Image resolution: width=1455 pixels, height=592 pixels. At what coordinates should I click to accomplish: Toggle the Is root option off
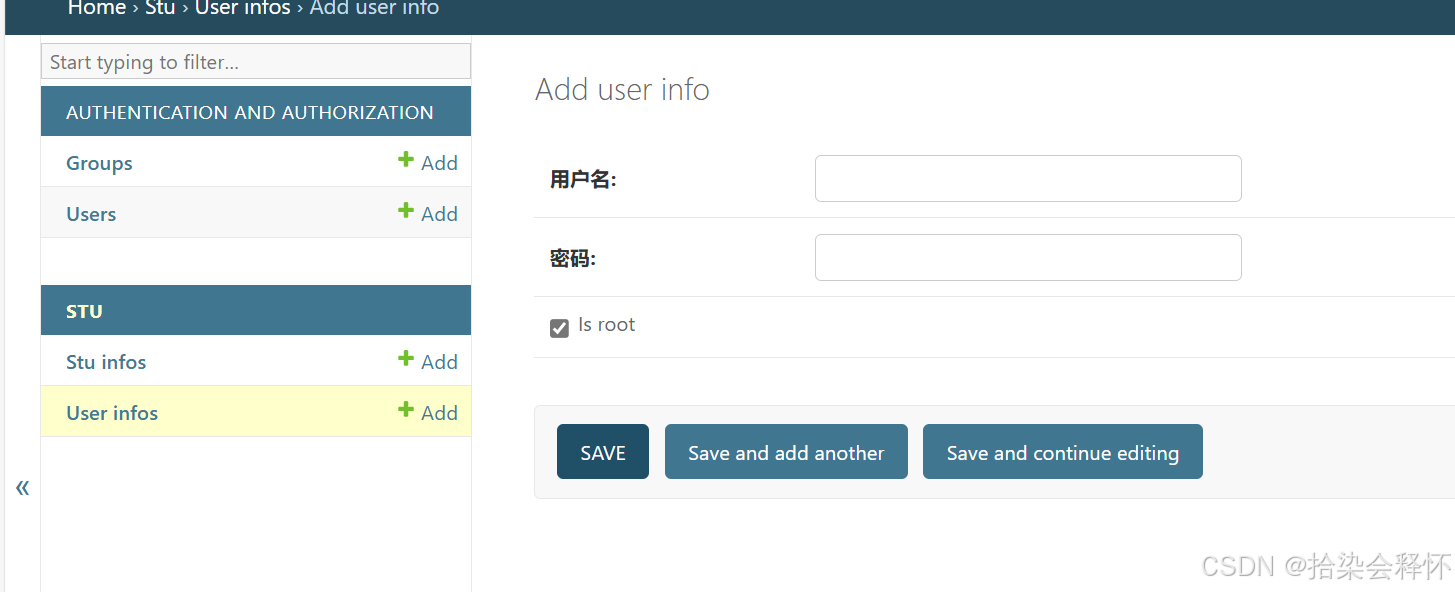tap(559, 327)
